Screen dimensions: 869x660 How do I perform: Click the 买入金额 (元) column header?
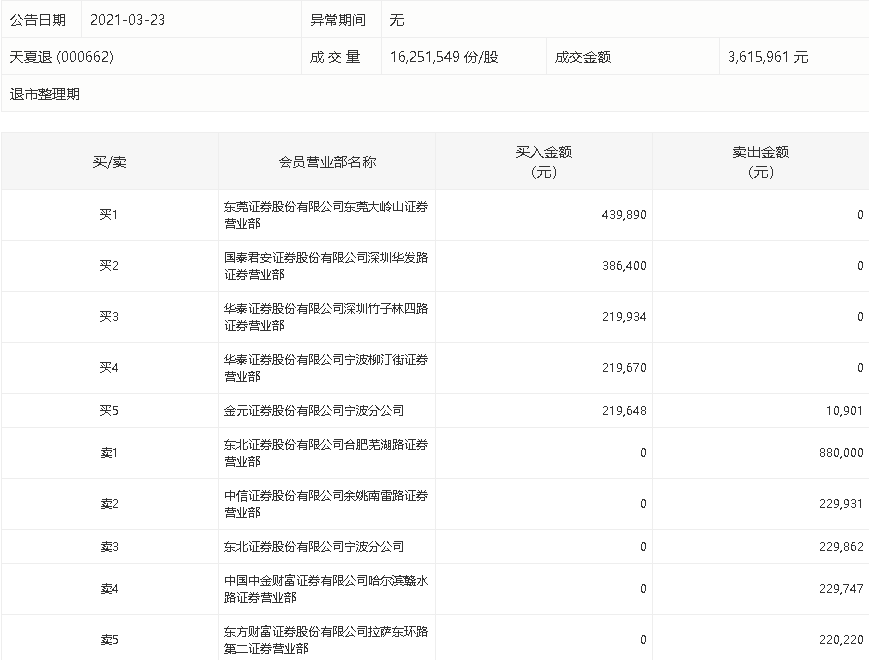[544, 162]
